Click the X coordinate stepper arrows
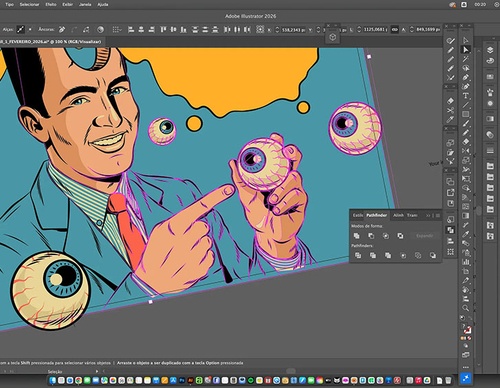The width and height of the screenshot is (500, 388). [x=277, y=30]
